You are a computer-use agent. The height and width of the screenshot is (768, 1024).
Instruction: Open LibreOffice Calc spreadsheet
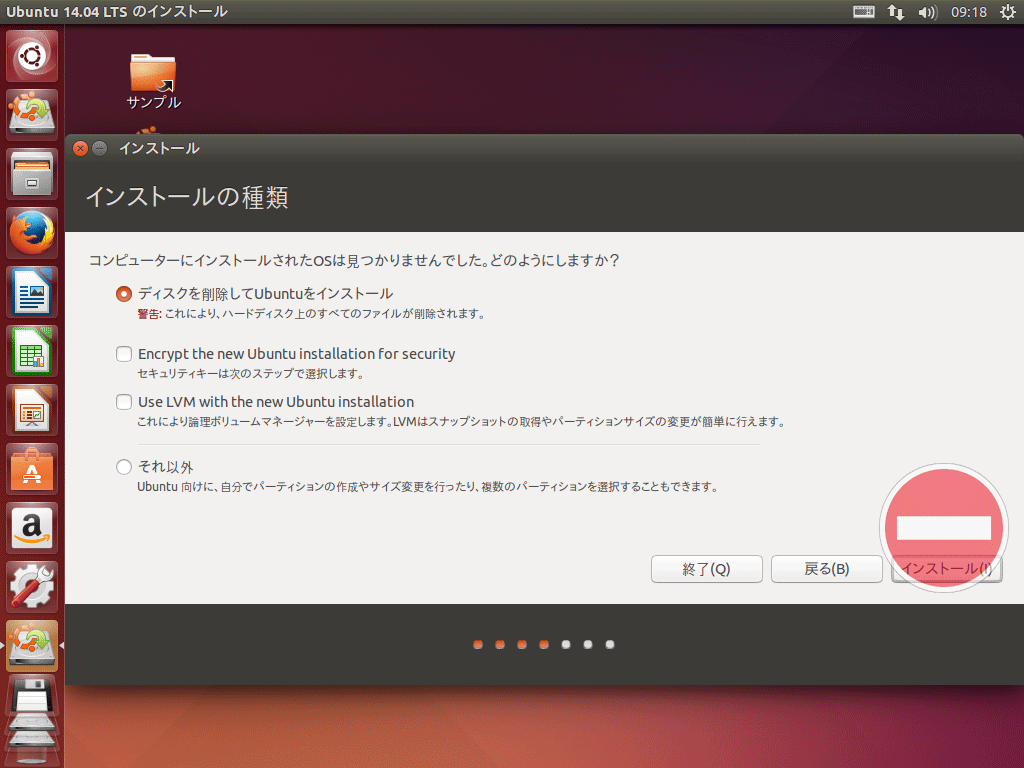[x=32, y=351]
